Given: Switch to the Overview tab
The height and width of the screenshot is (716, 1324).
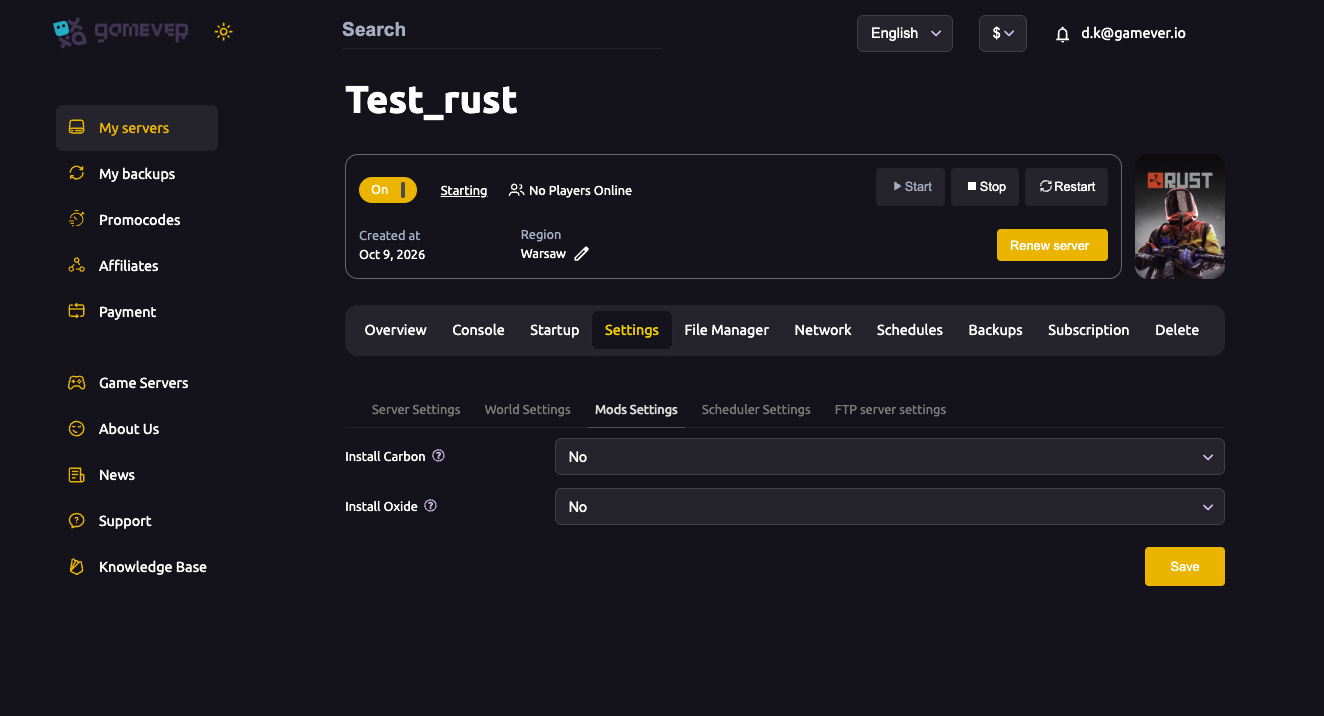Looking at the screenshot, I should tap(395, 330).
